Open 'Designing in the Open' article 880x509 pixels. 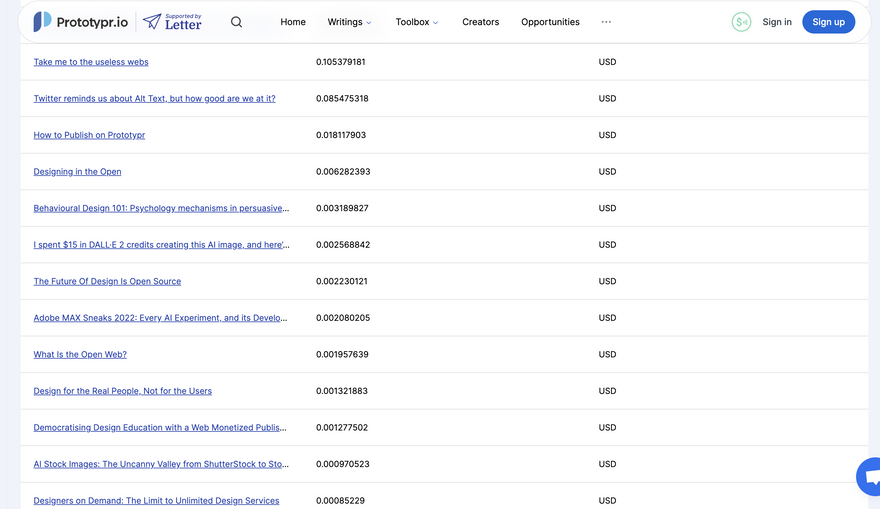coord(77,172)
